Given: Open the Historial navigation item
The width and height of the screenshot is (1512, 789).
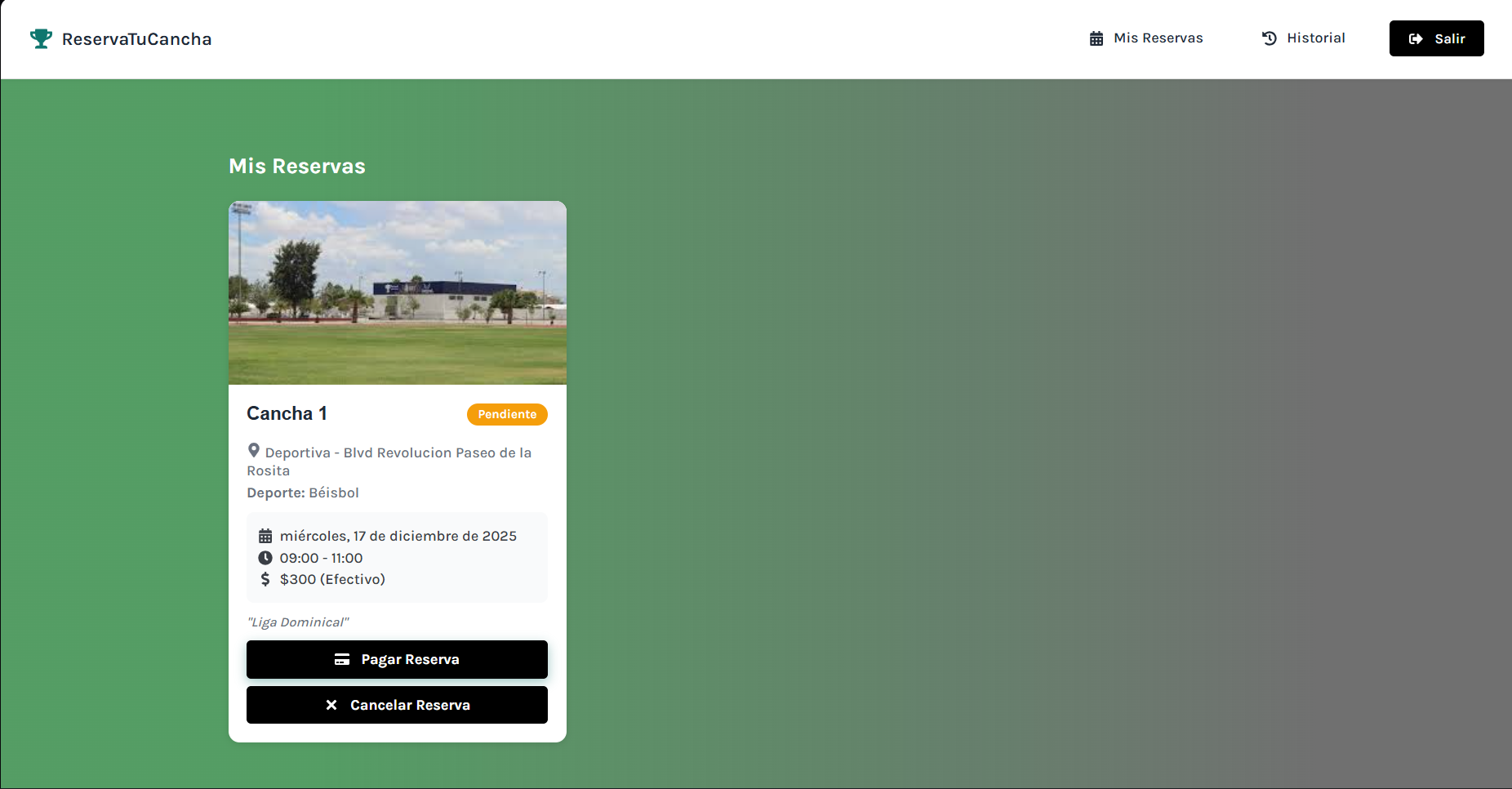Looking at the screenshot, I should pos(1304,38).
